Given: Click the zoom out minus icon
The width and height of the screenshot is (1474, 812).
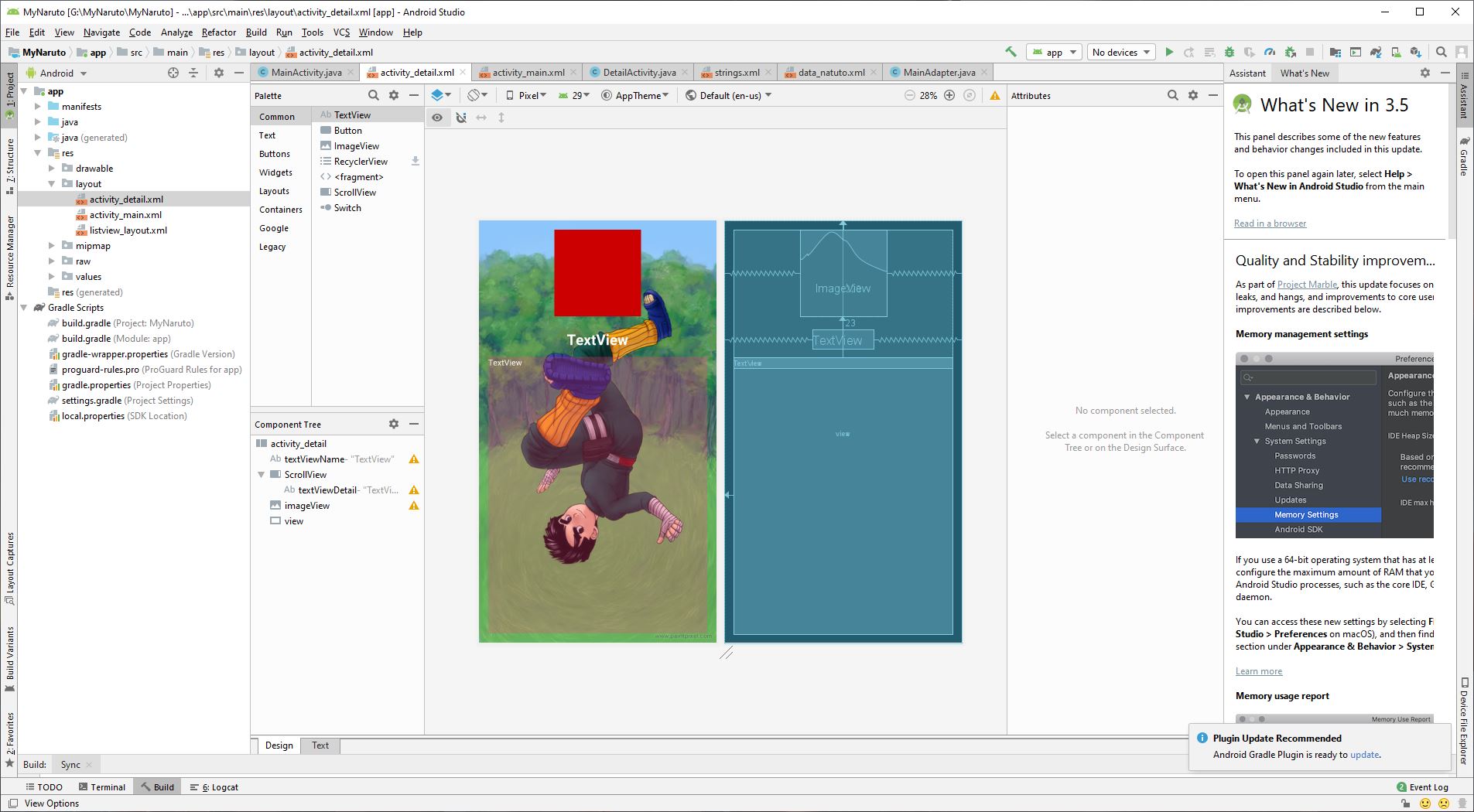Looking at the screenshot, I should pos(909,95).
